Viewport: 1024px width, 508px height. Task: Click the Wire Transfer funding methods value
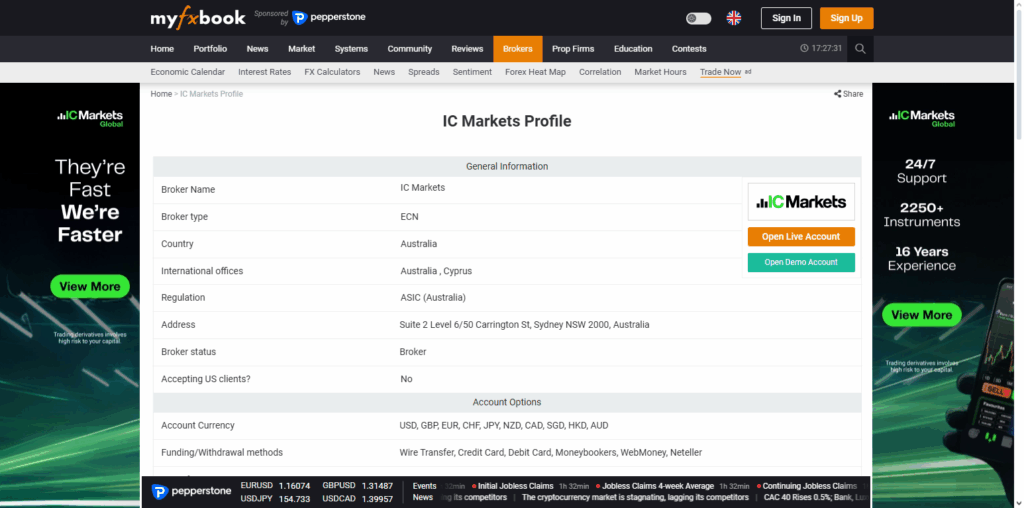551,452
